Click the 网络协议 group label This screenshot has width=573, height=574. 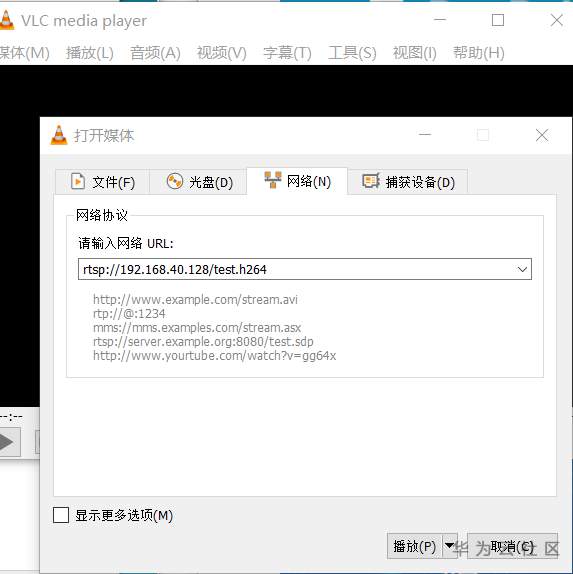click(x=101, y=215)
